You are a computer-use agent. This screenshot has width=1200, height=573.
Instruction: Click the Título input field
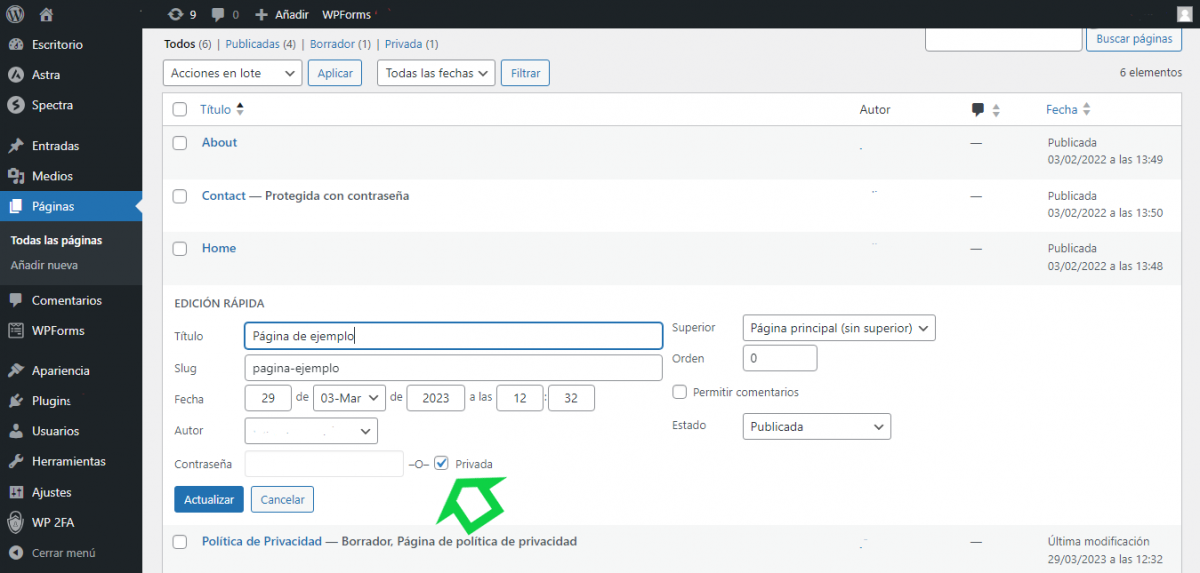[453, 336]
